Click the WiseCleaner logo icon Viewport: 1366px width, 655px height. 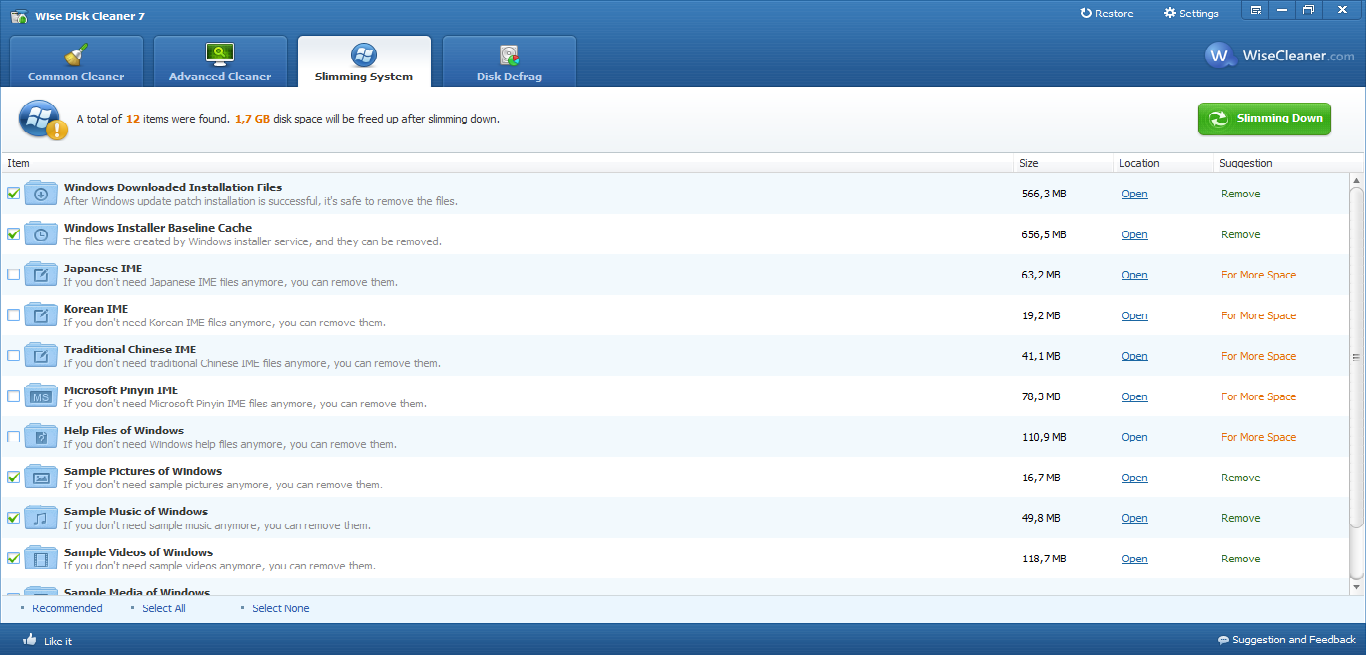pyautogui.click(x=1219, y=55)
